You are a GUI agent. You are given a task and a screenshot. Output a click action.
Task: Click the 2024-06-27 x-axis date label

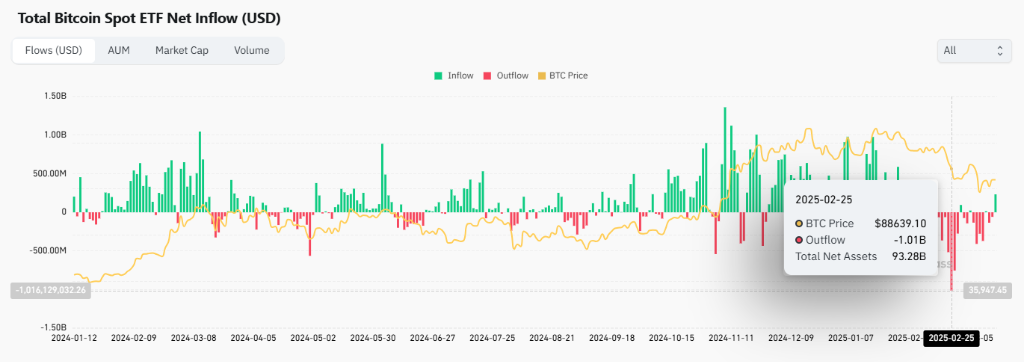(431, 338)
